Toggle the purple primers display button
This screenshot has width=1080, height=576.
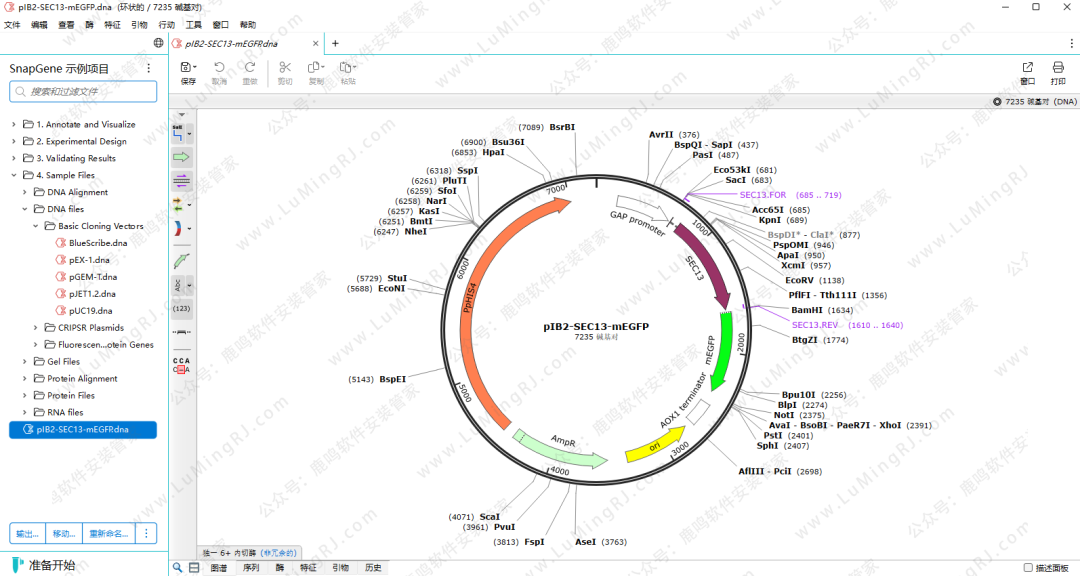[x=181, y=181]
